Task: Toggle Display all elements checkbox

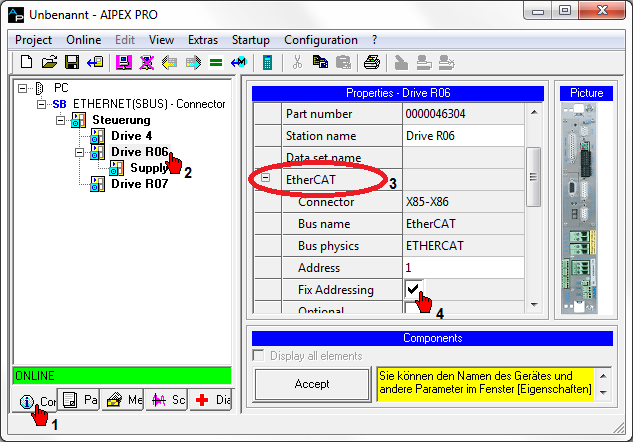Action: (x=258, y=356)
